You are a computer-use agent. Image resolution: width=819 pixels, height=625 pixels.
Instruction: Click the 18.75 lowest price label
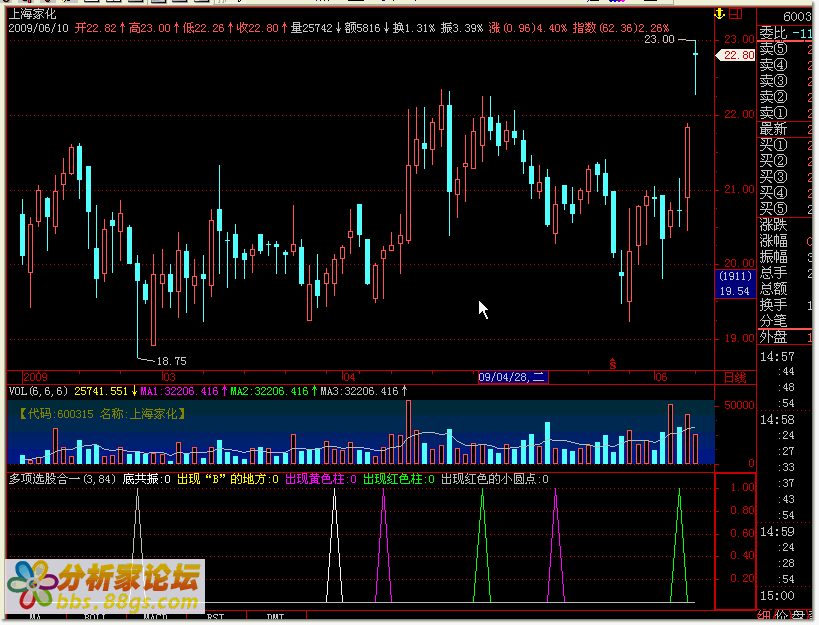(171, 361)
